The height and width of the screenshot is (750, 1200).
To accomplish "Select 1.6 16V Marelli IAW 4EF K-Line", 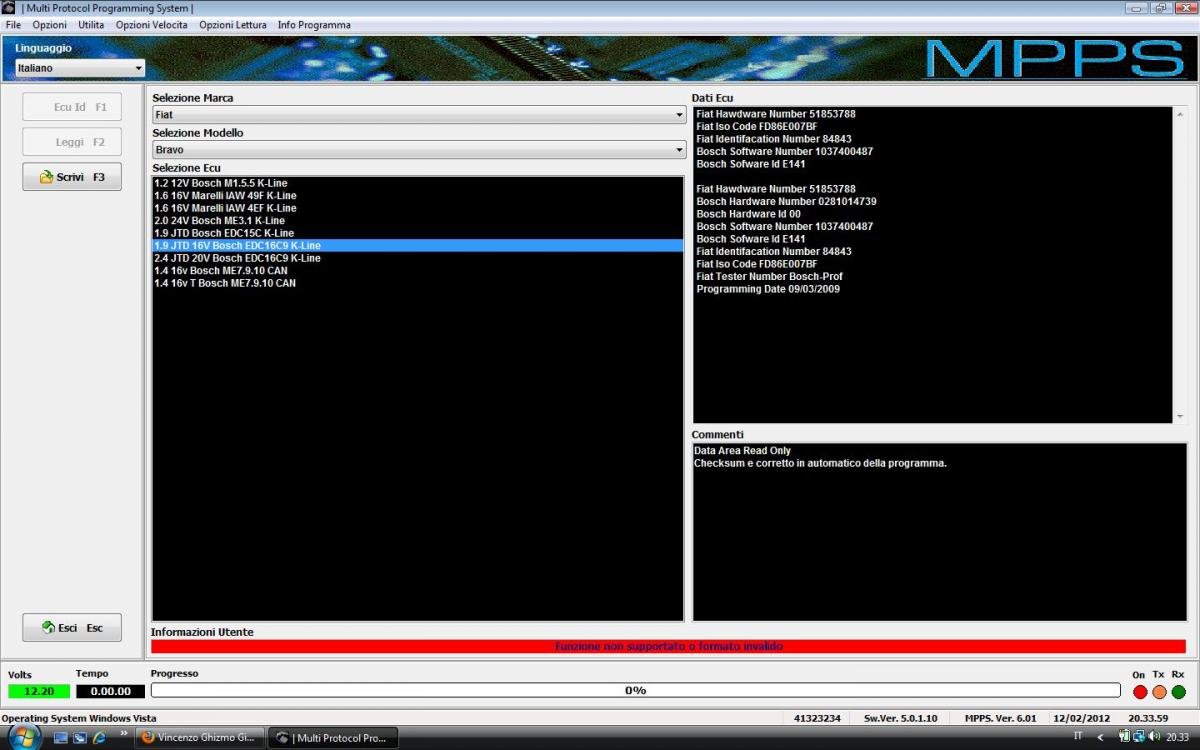I will pos(418,208).
